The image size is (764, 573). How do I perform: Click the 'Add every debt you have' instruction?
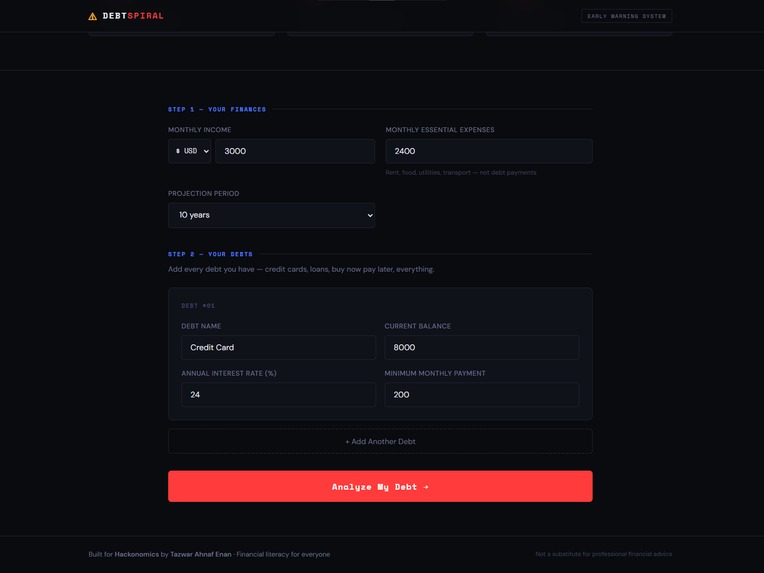[301, 269]
